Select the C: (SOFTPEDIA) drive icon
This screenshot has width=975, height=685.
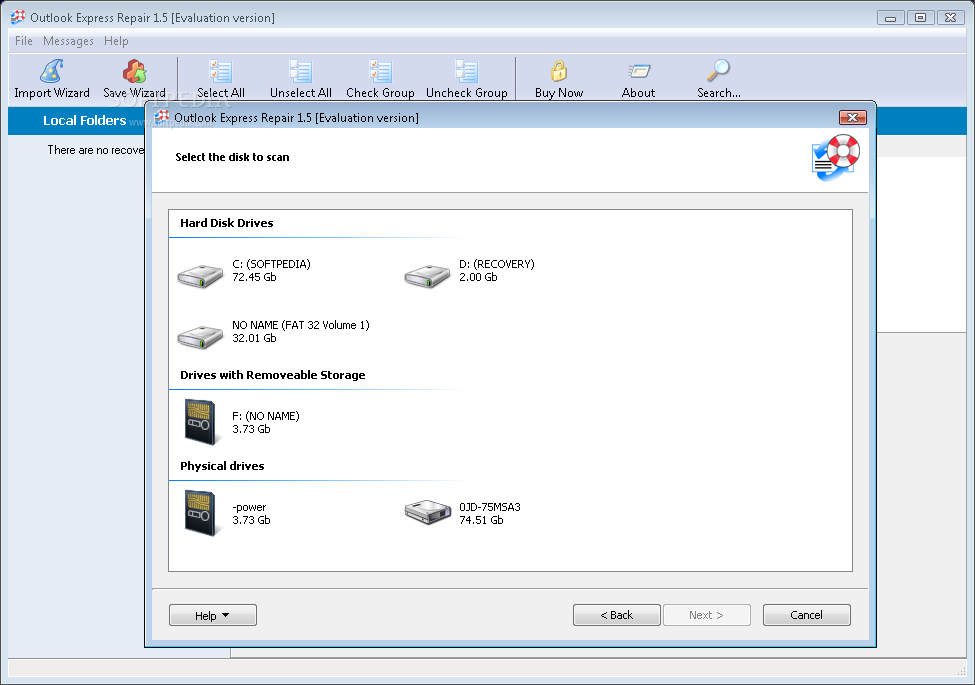(x=200, y=276)
